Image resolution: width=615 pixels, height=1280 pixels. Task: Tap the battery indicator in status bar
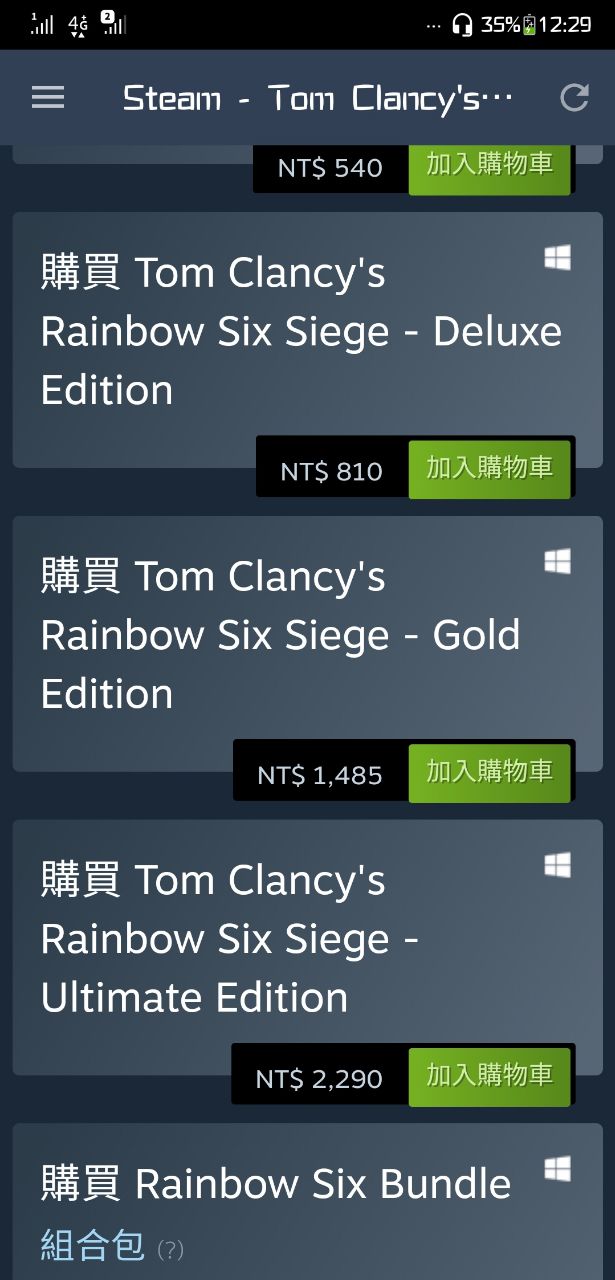pos(529,25)
